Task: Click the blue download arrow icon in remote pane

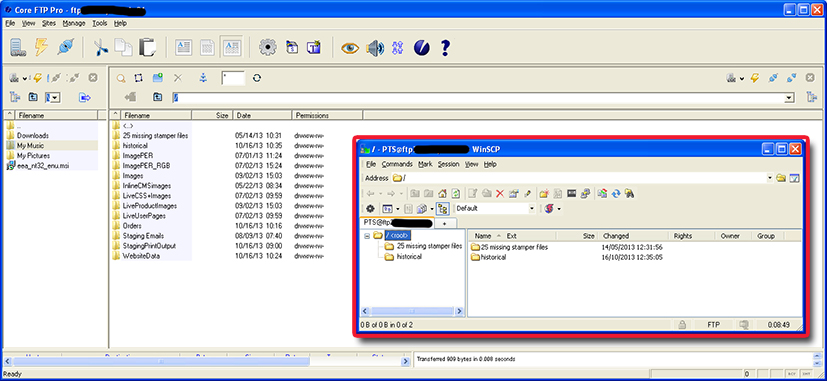Action: pyautogui.click(x=203, y=78)
